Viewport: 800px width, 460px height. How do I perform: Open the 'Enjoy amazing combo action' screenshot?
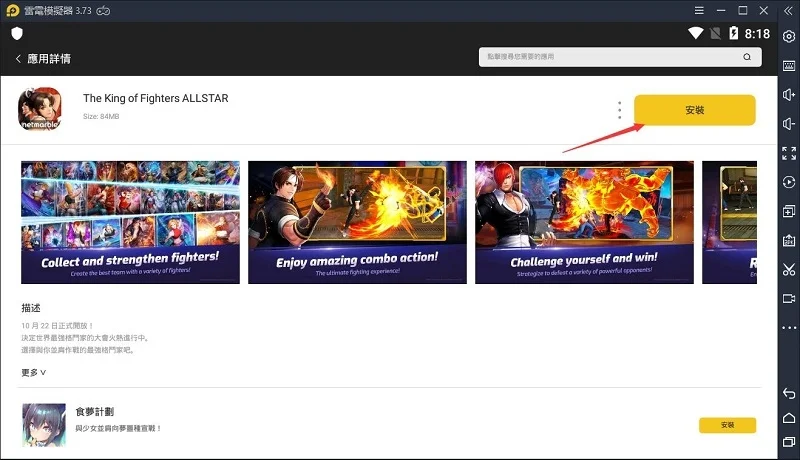tap(357, 222)
